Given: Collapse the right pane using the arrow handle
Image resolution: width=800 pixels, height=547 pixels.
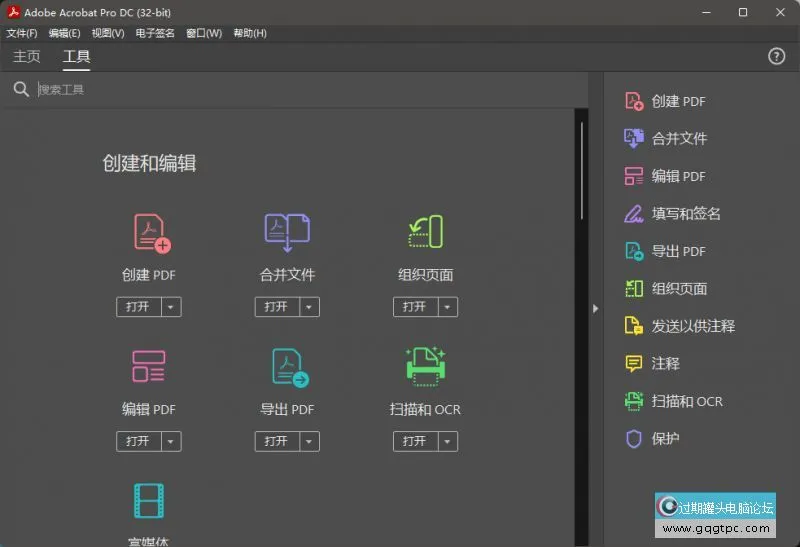Looking at the screenshot, I should pyautogui.click(x=595, y=309).
